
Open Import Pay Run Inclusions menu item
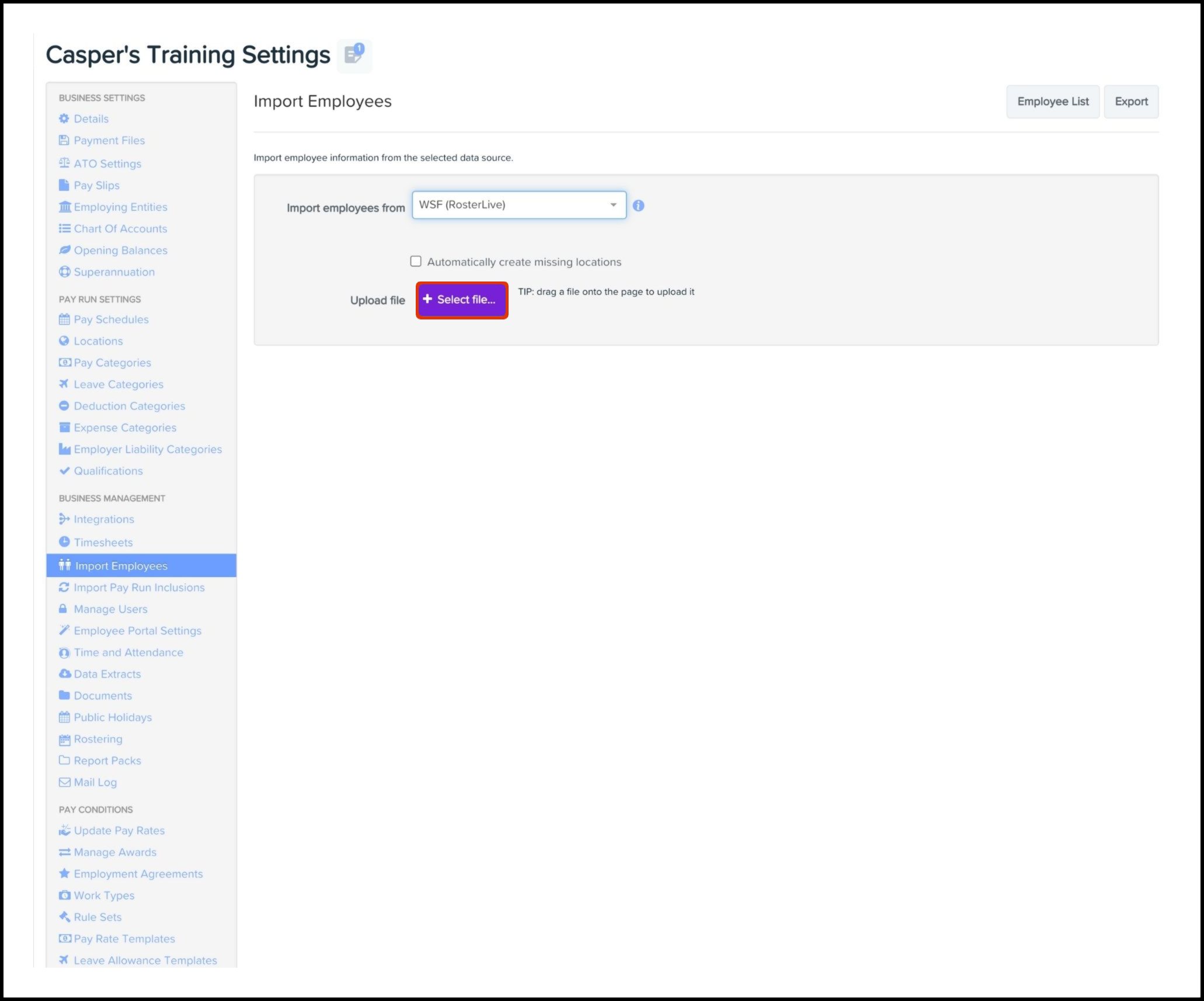point(139,588)
